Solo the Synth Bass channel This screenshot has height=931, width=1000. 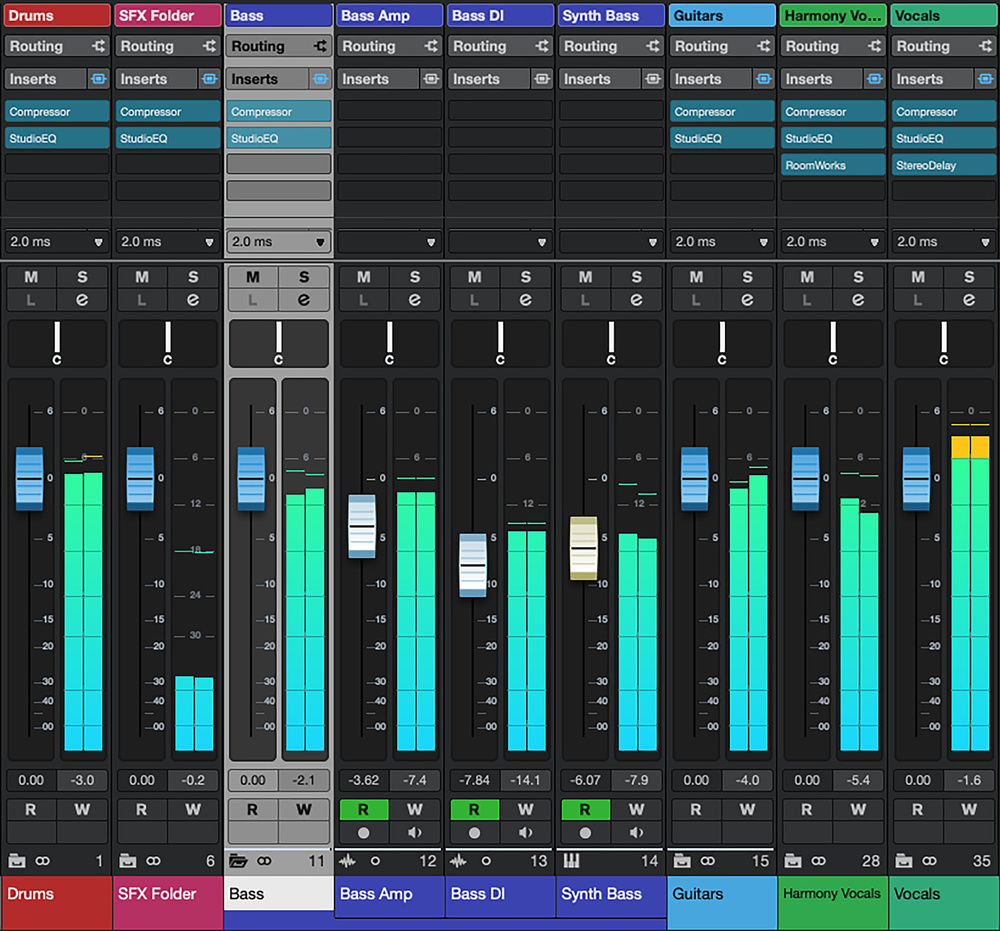click(x=636, y=277)
